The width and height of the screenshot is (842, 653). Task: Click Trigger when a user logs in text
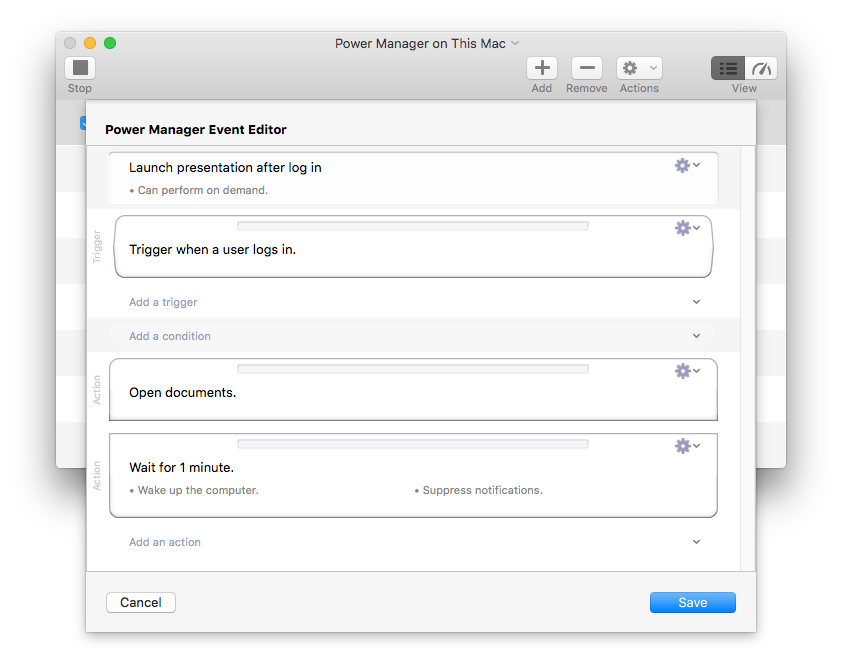coord(212,250)
